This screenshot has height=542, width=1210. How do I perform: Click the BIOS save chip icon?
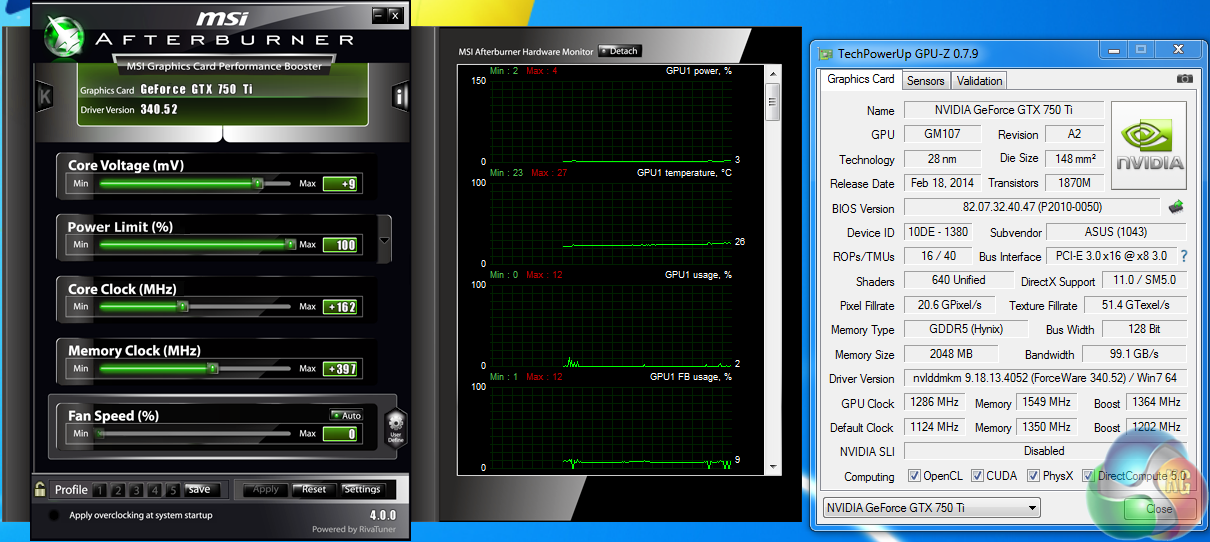(x=1177, y=208)
